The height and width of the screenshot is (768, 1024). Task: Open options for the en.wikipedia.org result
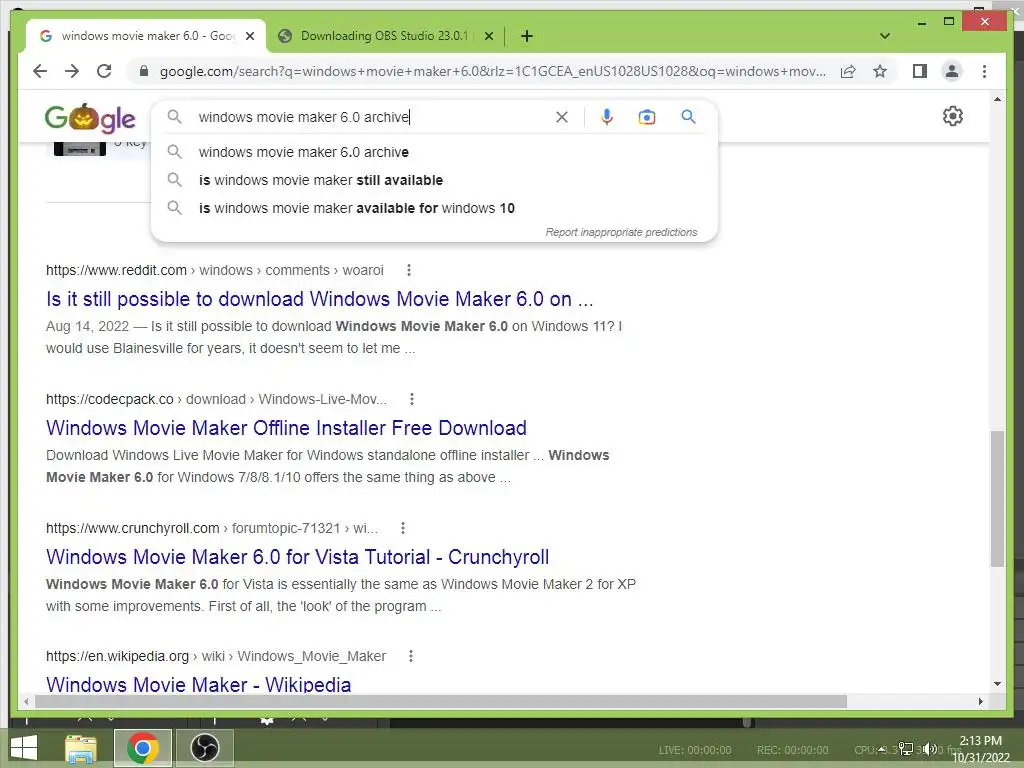click(x=411, y=656)
